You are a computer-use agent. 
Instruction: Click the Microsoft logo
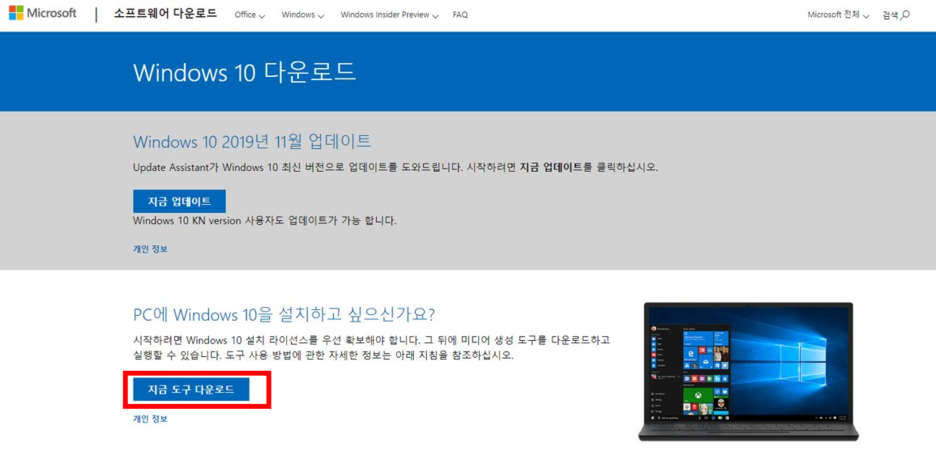pos(43,13)
